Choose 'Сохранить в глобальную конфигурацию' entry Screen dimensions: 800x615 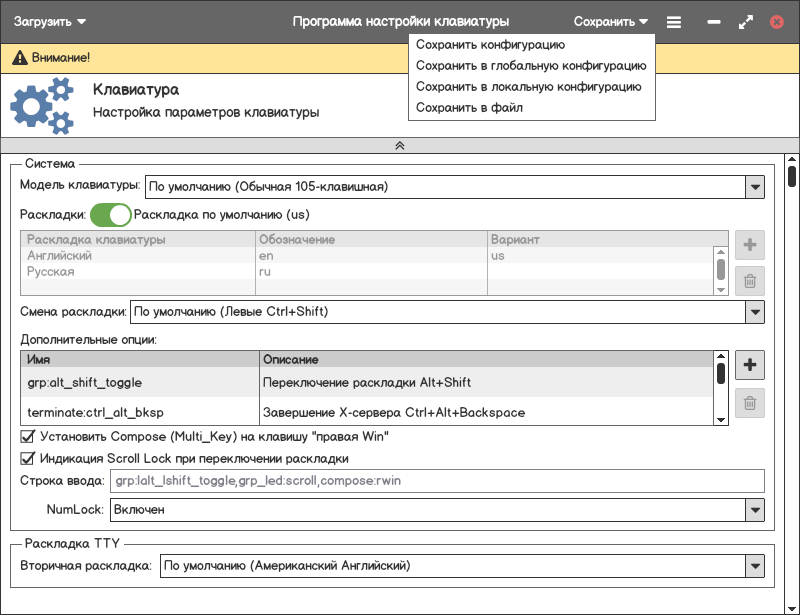pyautogui.click(x=530, y=66)
